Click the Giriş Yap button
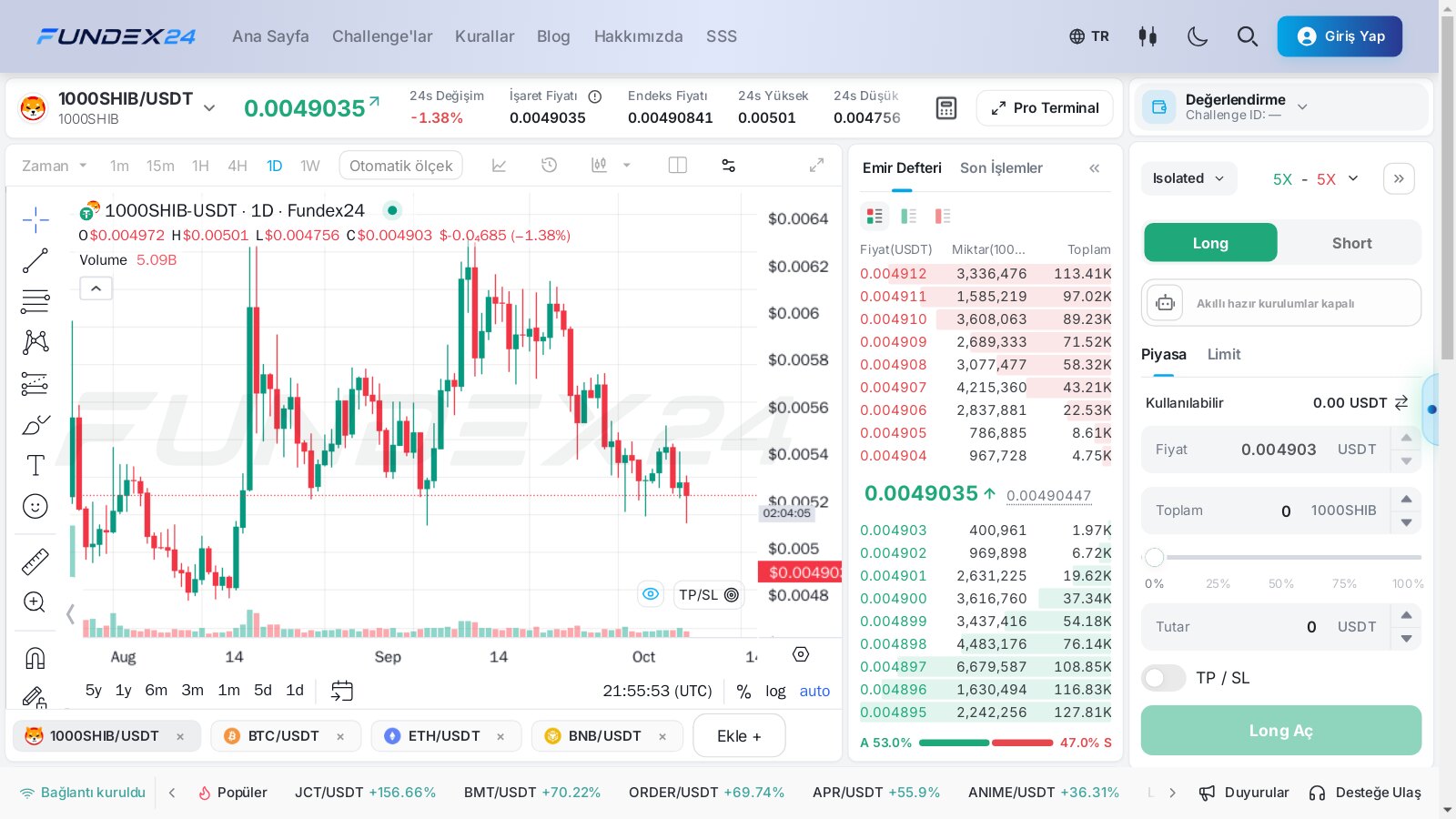The image size is (1456, 819). point(1340,36)
